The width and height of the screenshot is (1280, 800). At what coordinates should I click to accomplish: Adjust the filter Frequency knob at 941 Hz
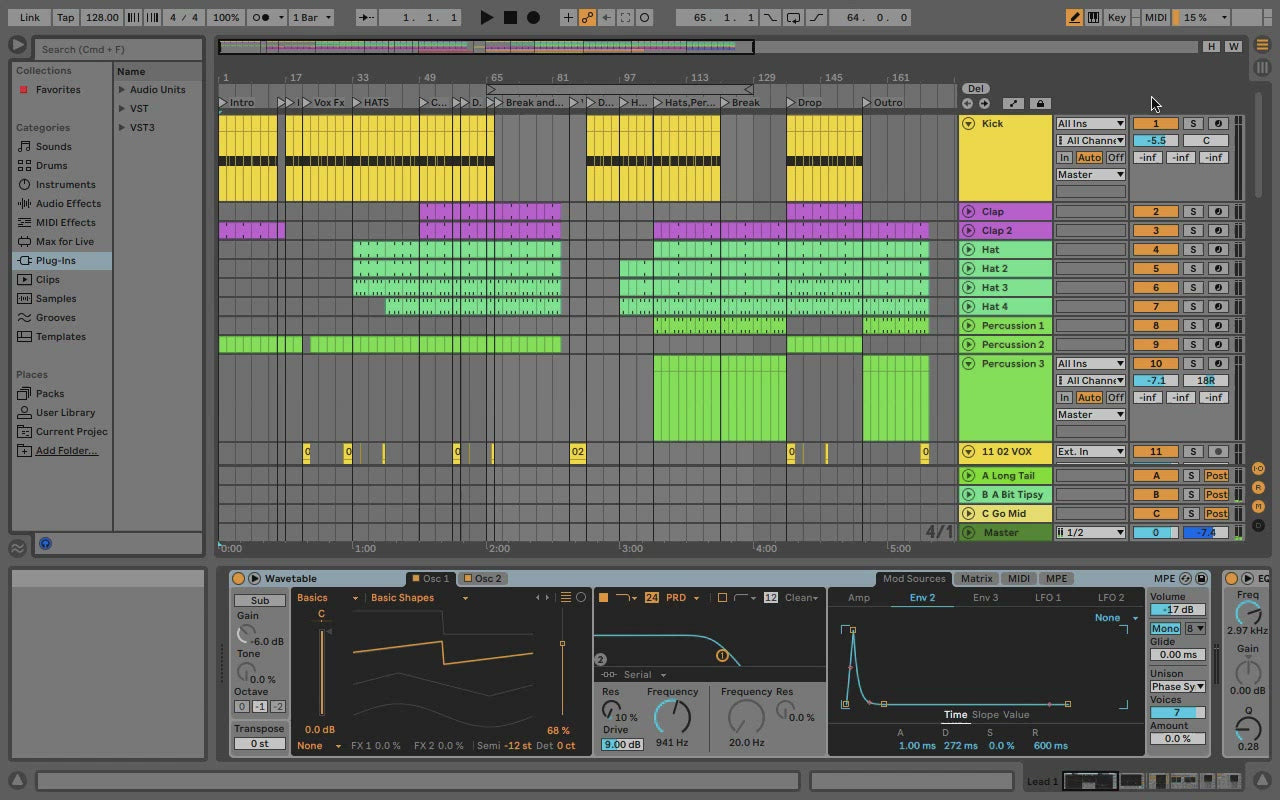tap(672, 716)
